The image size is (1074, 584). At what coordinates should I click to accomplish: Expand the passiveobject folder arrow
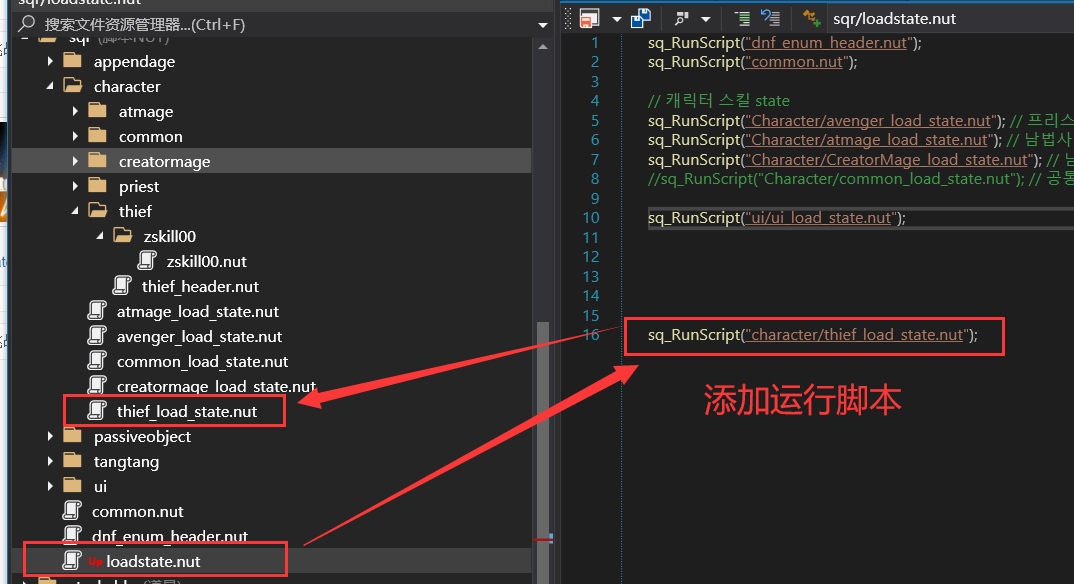coord(51,437)
